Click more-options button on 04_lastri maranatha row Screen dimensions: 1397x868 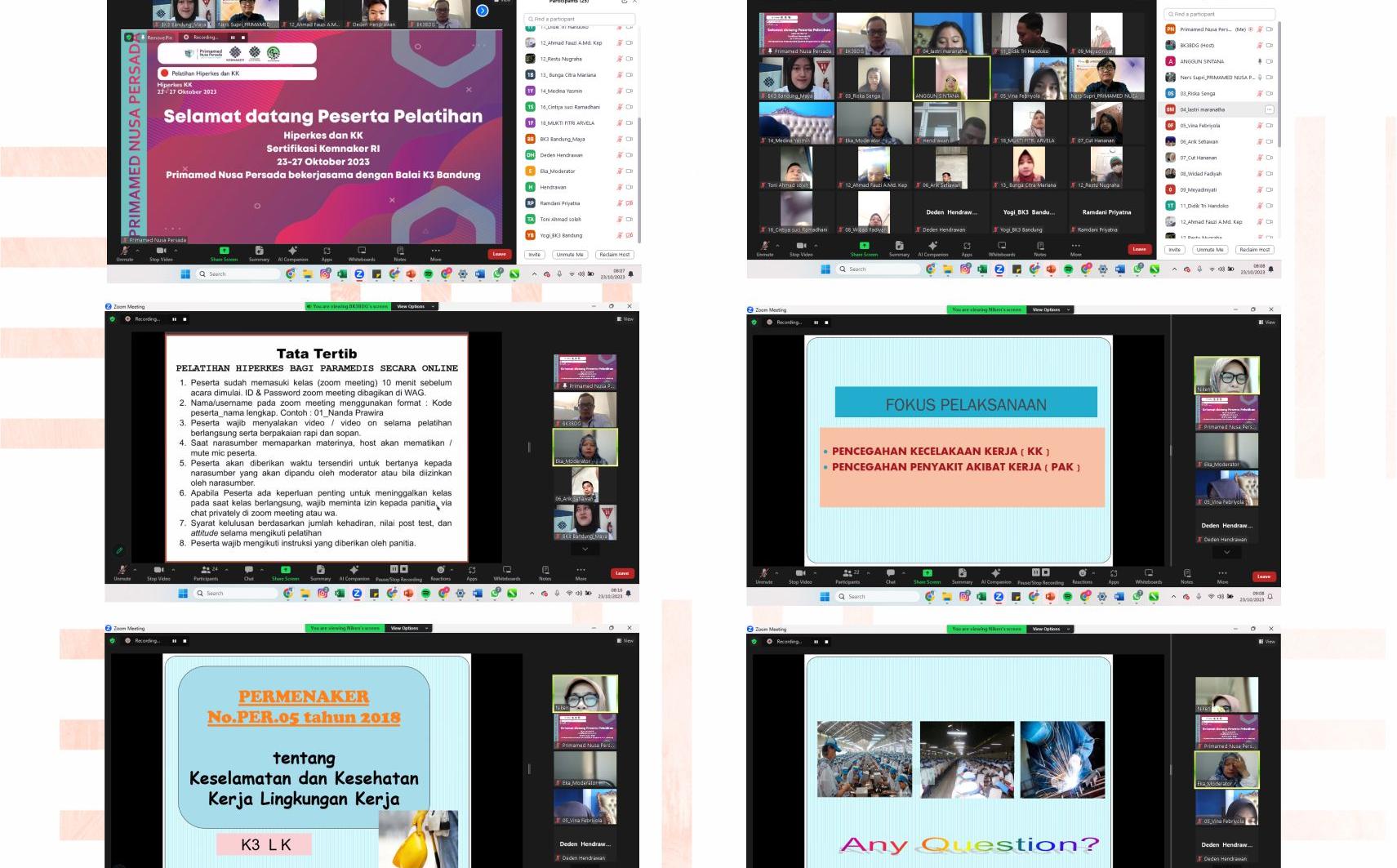click(x=1269, y=109)
